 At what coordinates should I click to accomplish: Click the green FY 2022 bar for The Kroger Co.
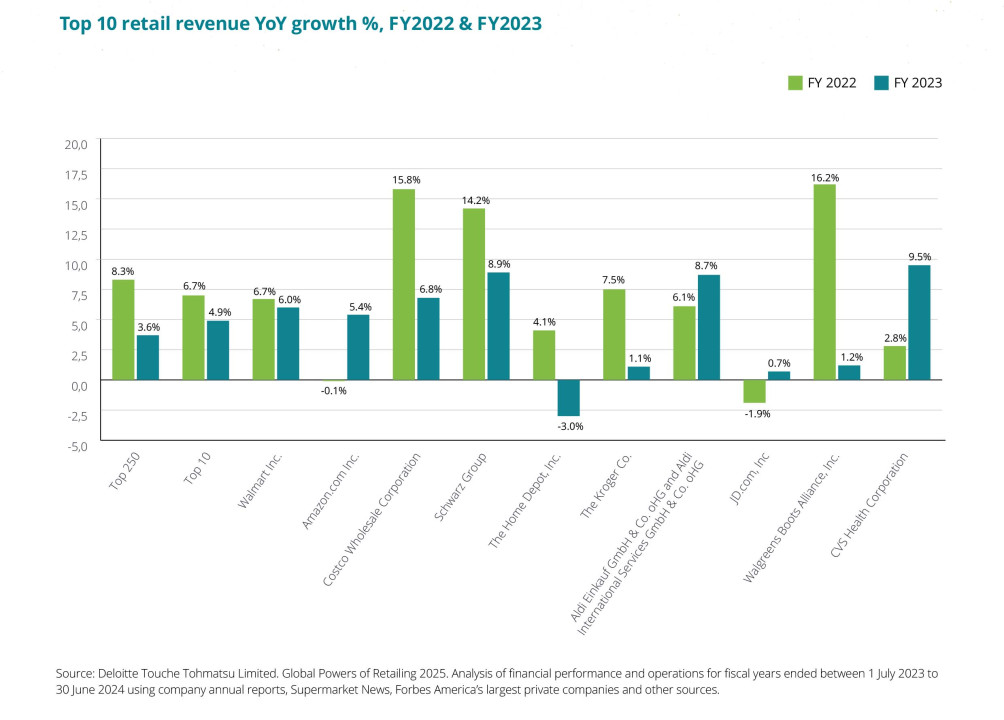614,334
